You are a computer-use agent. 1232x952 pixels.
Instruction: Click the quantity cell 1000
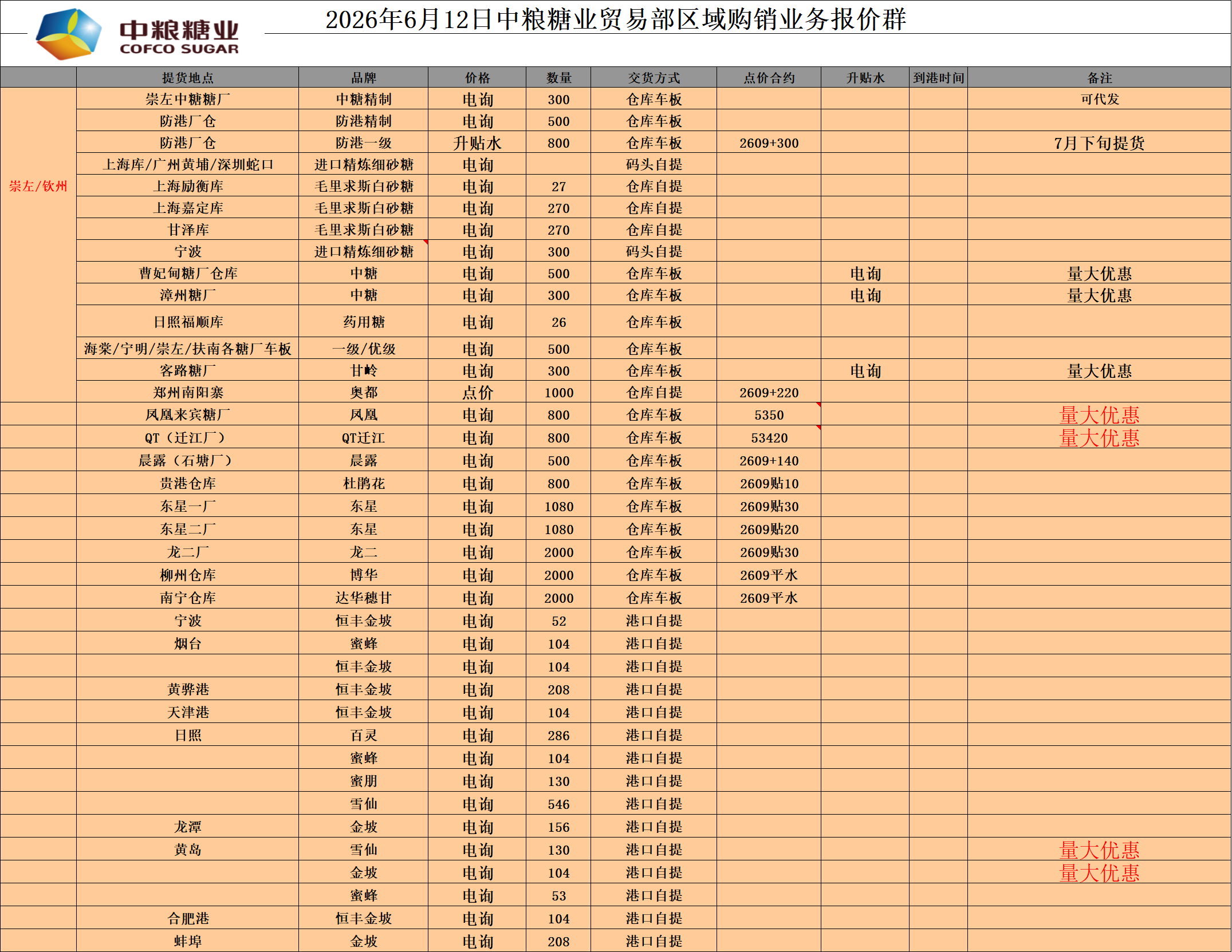[x=558, y=393]
